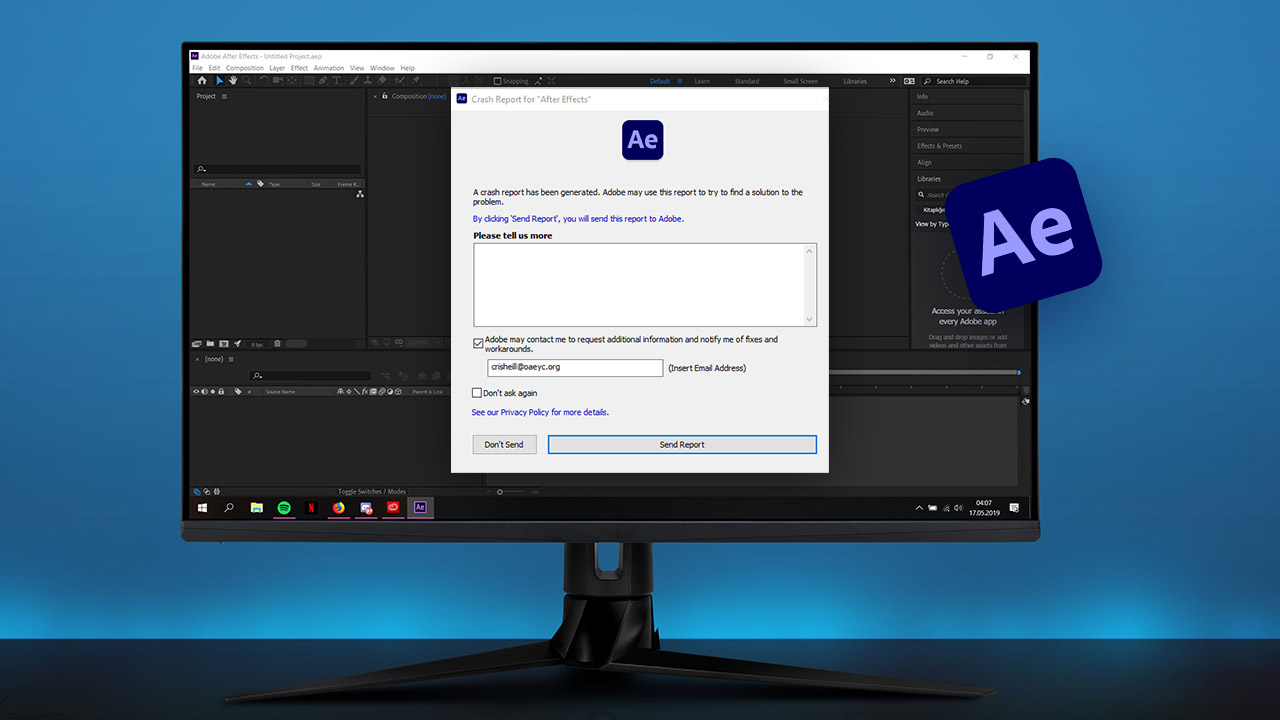Select the Selection arrow tool
The width and height of the screenshot is (1280, 720).
pos(220,80)
